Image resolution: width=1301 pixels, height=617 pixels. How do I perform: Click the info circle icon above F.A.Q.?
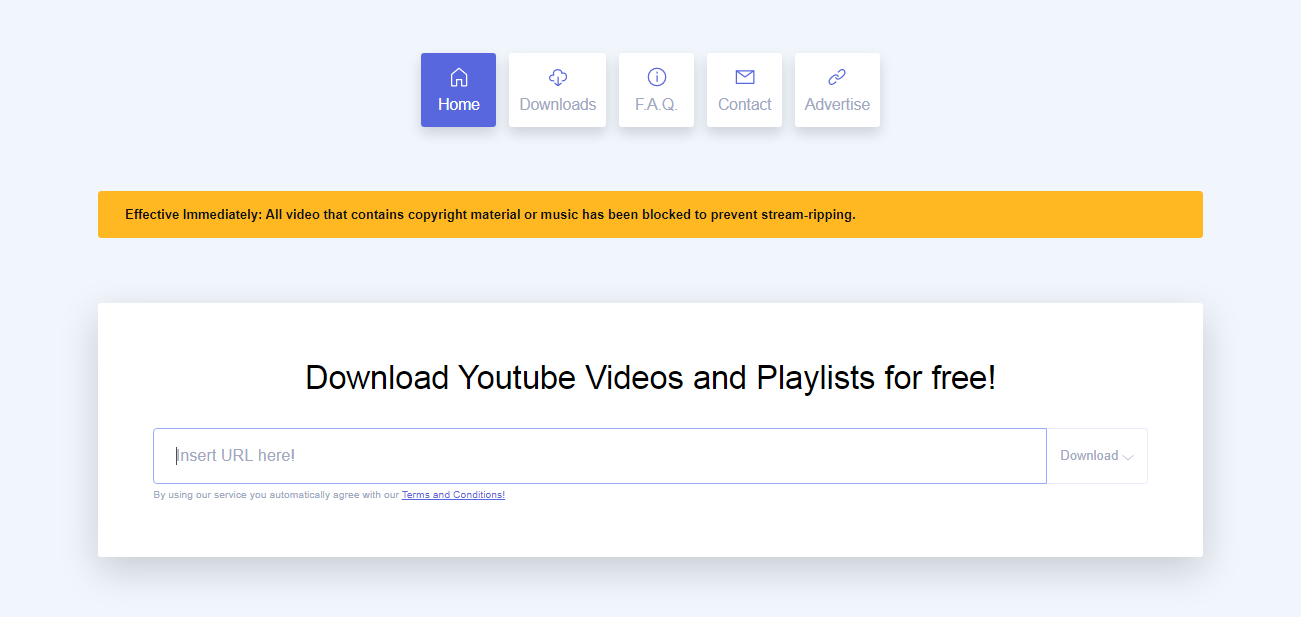pos(656,76)
